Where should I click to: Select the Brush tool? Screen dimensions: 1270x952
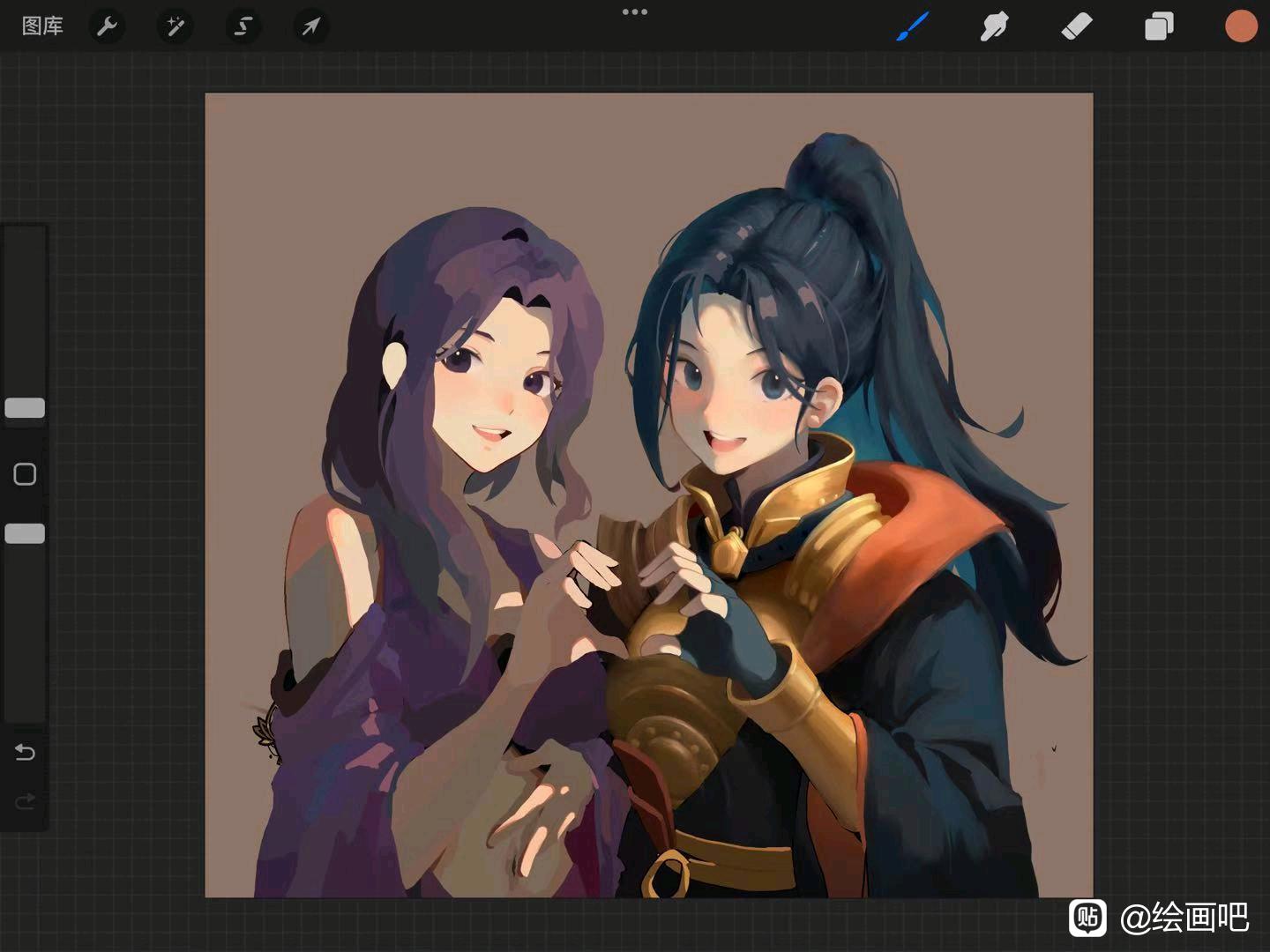pyautogui.click(x=913, y=26)
